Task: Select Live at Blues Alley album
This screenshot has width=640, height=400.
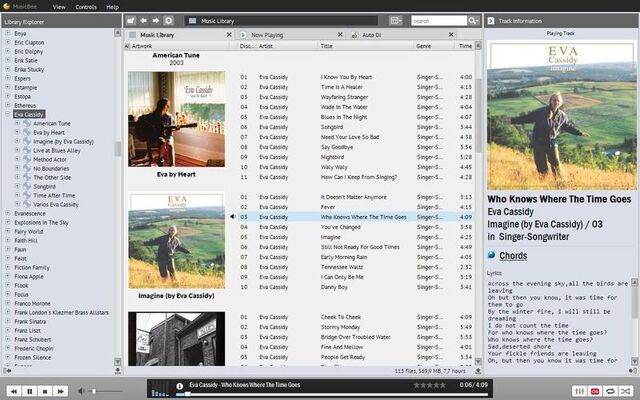Action: pyautogui.click(x=57, y=151)
